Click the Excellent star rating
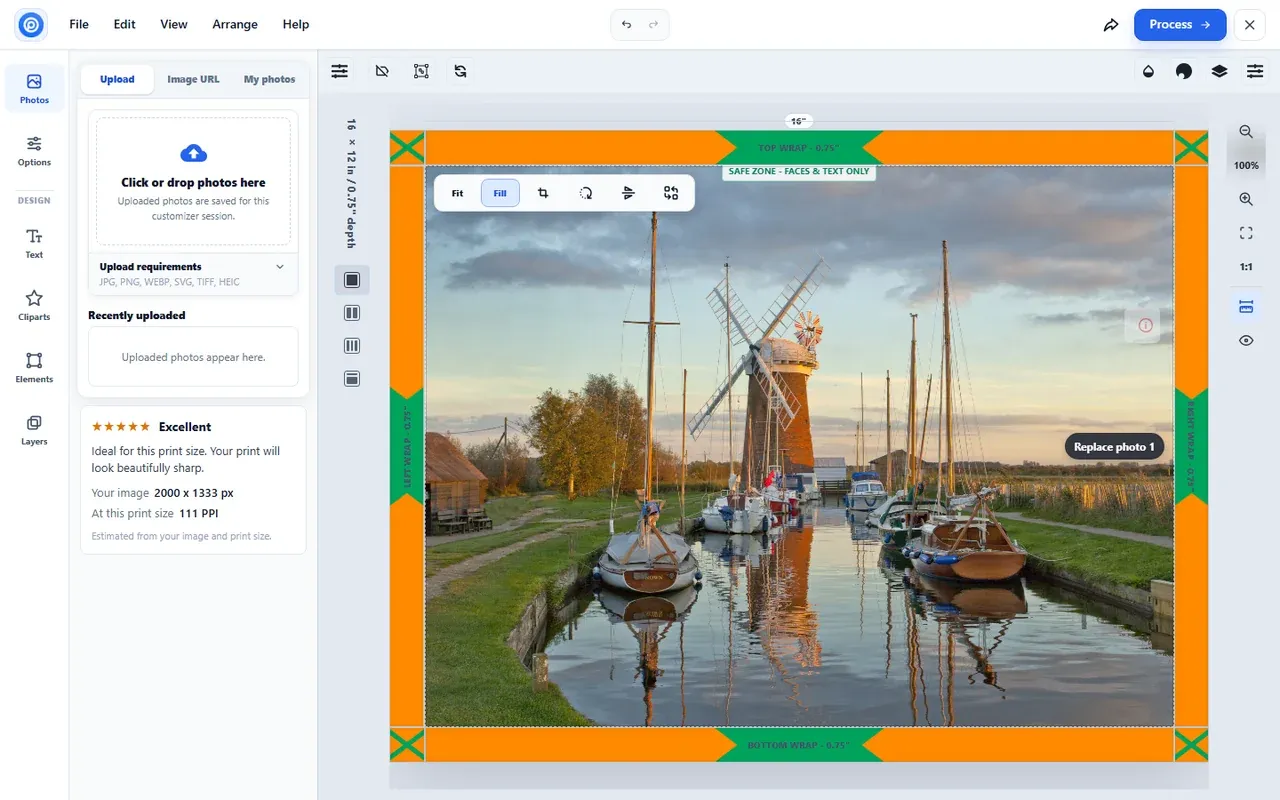 tap(151, 427)
